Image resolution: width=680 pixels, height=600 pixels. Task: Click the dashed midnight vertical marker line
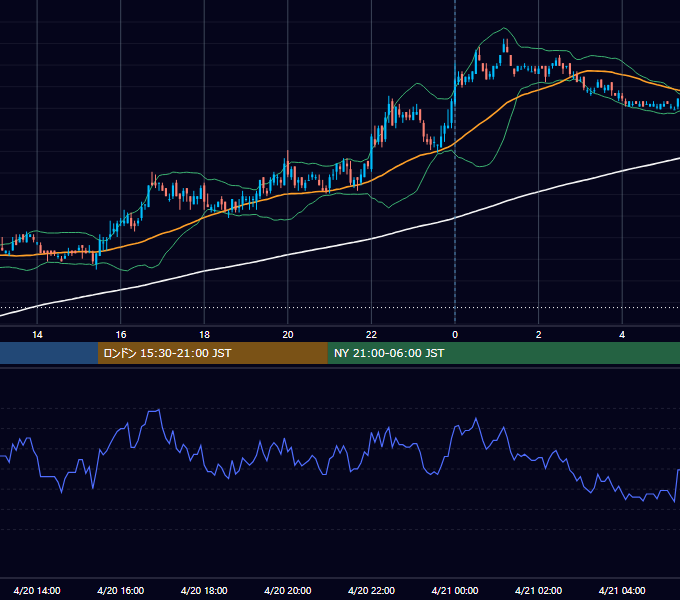coord(455,162)
